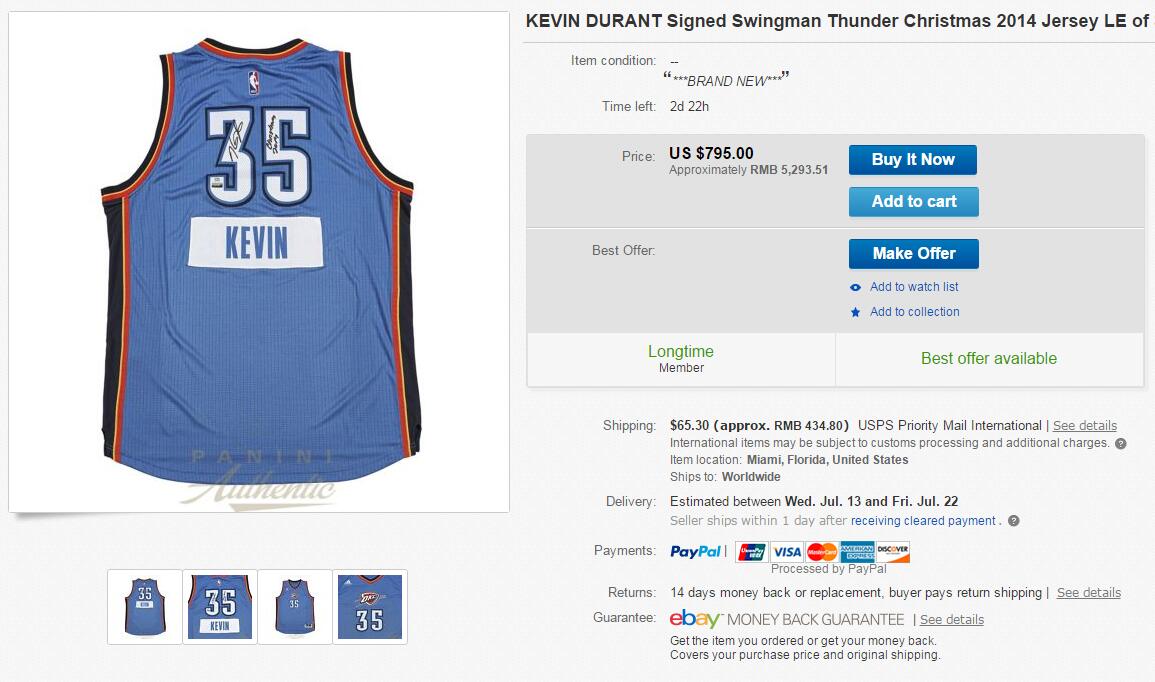This screenshot has width=1155, height=682.
Task: Add the jersey to cart
Action: (x=913, y=202)
